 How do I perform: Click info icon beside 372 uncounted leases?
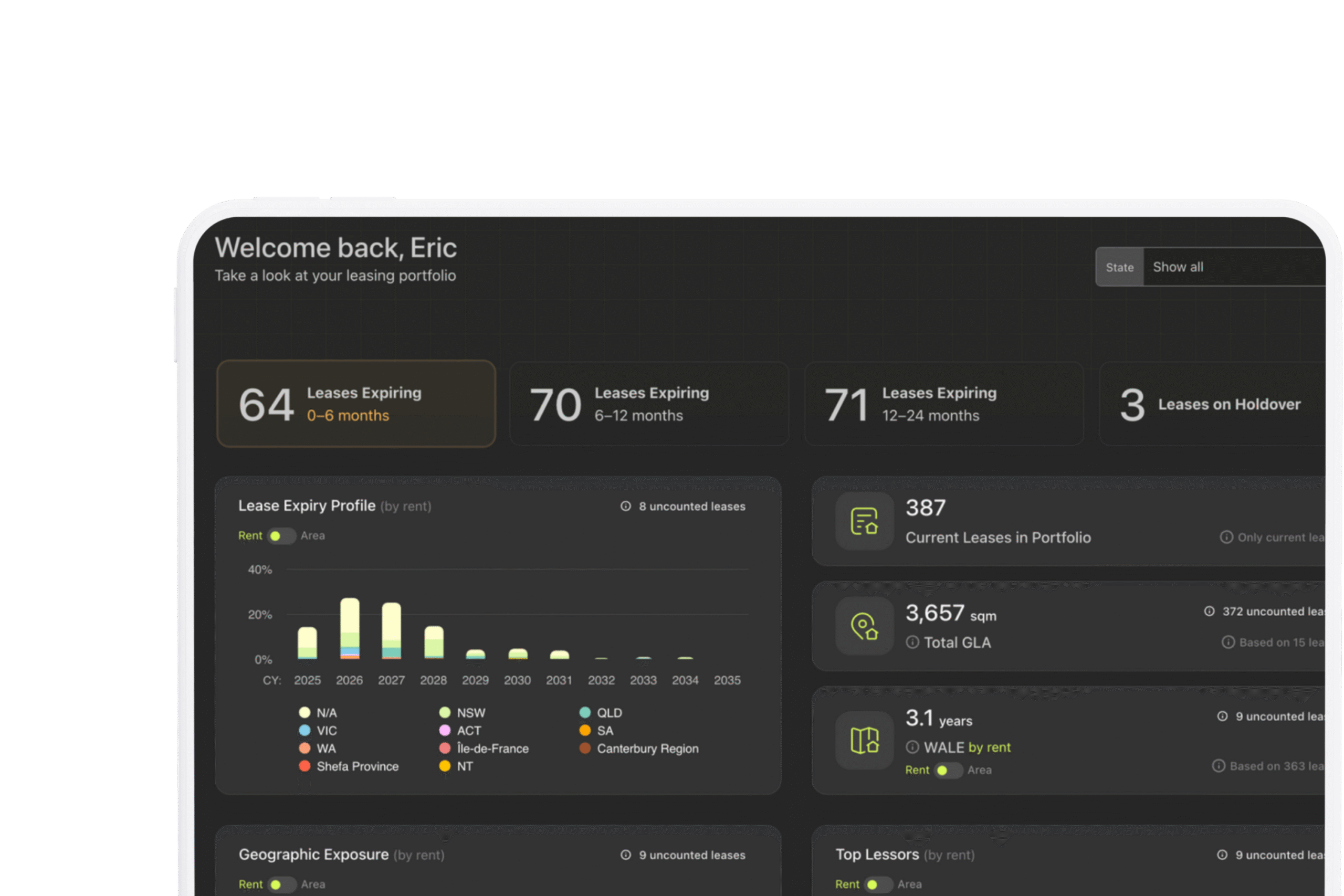(x=1209, y=612)
